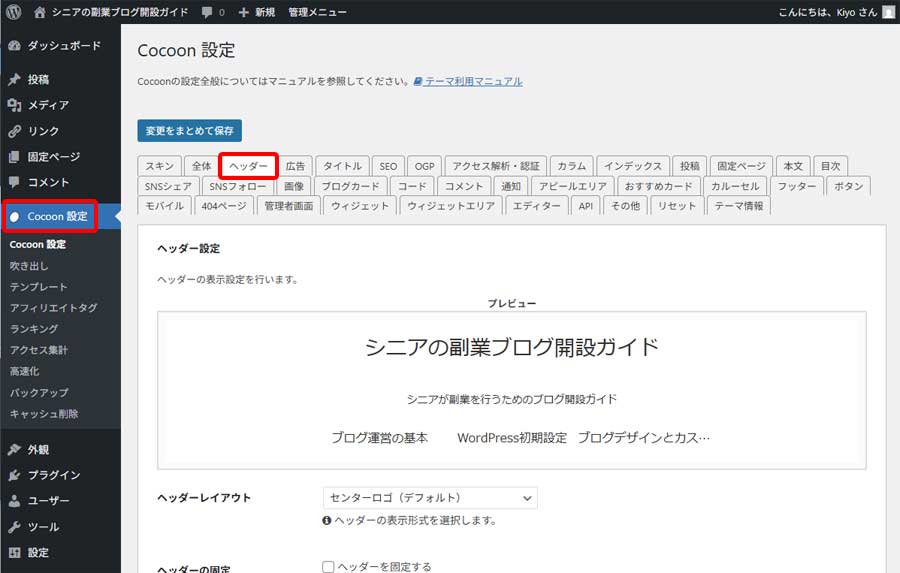Click the Links chain icon in sidebar
Image resolution: width=900 pixels, height=573 pixels.
pyautogui.click(x=14, y=131)
